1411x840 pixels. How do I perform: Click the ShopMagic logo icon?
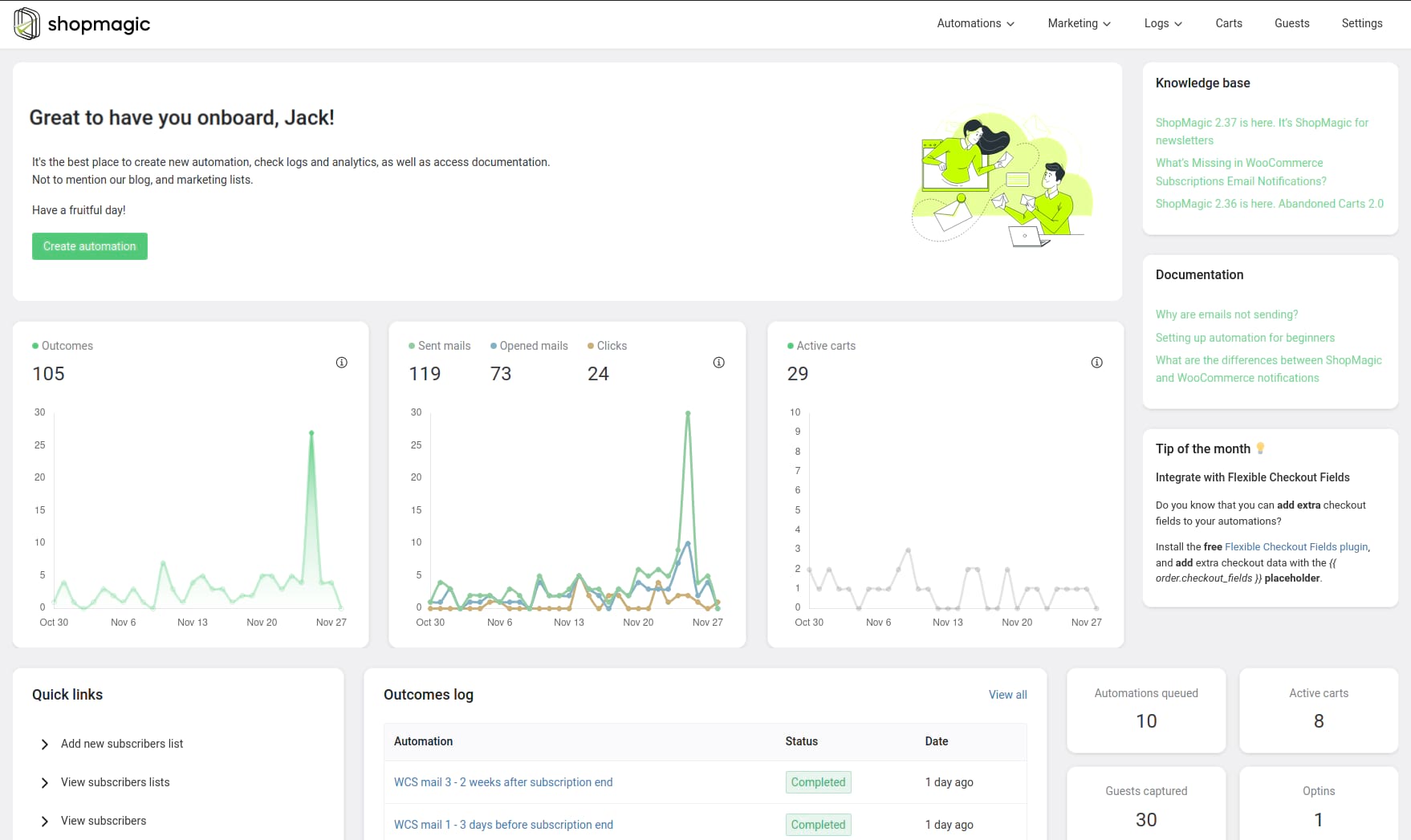coord(26,24)
